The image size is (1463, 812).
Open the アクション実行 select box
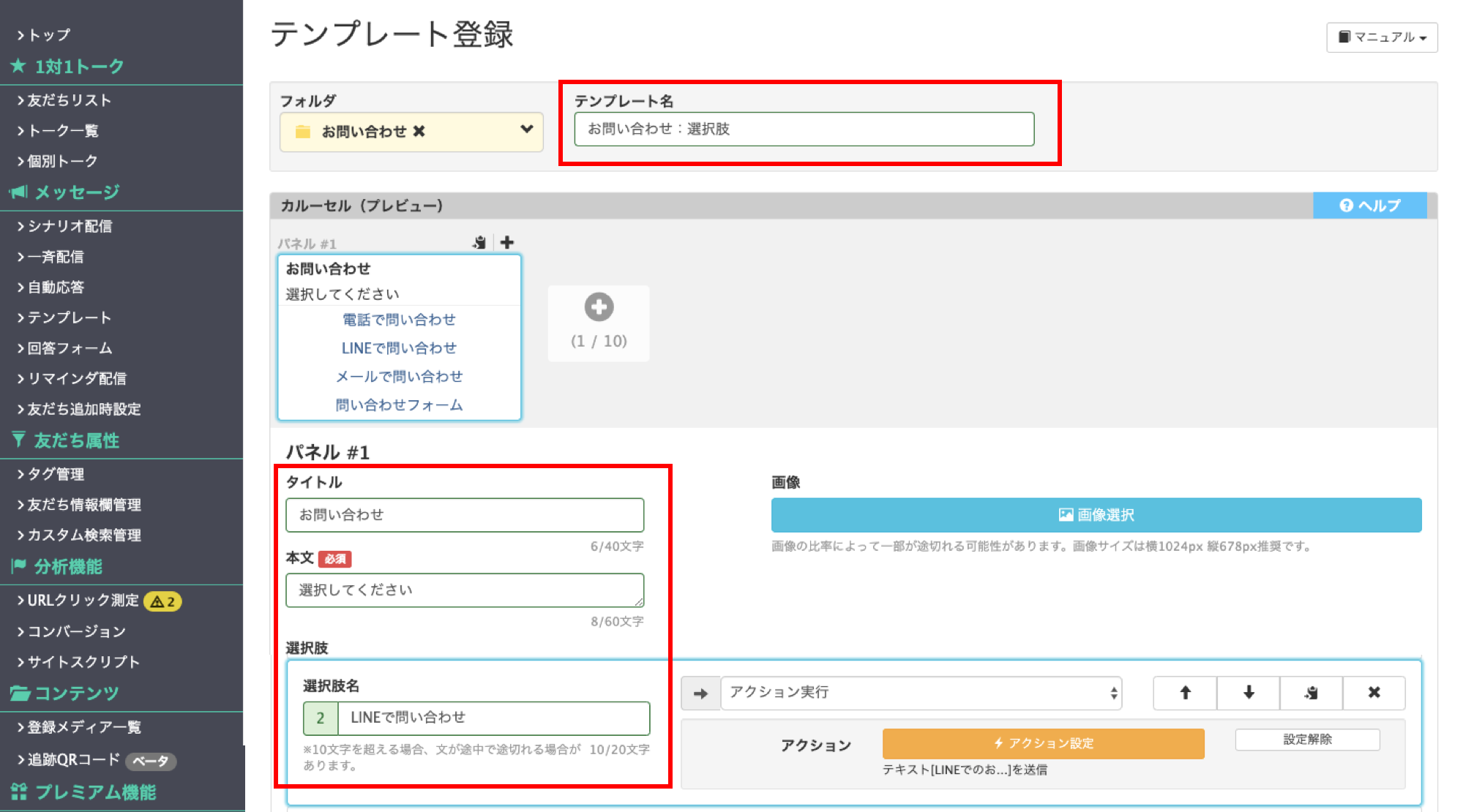921,693
